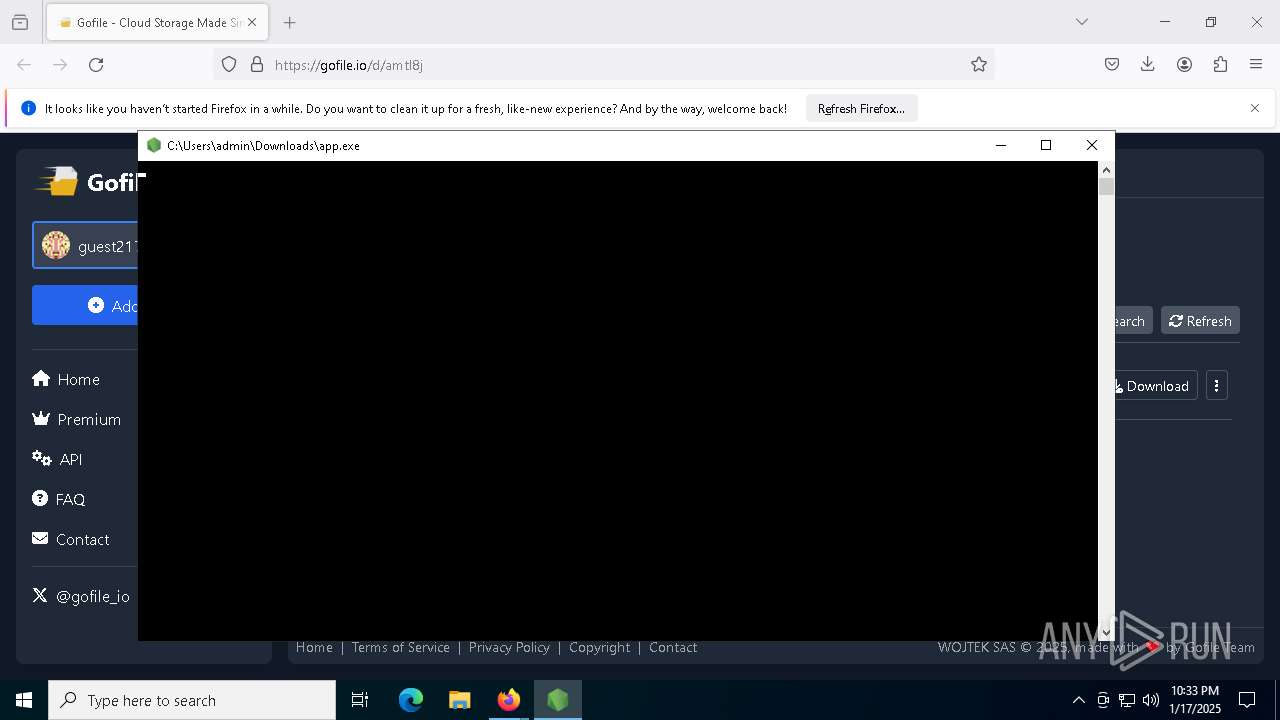Open the Extensions puzzle icon
This screenshot has width=1280, height=720.
pos(1220,64)
